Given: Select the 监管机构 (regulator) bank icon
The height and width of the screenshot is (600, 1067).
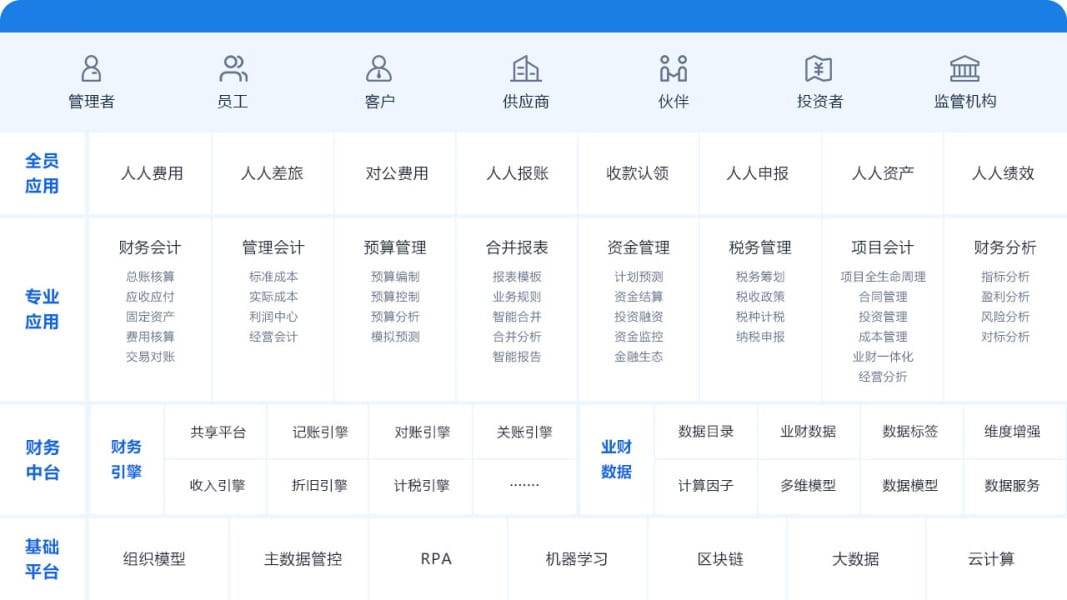Looking at the screenshot, I should click(965, 68).
